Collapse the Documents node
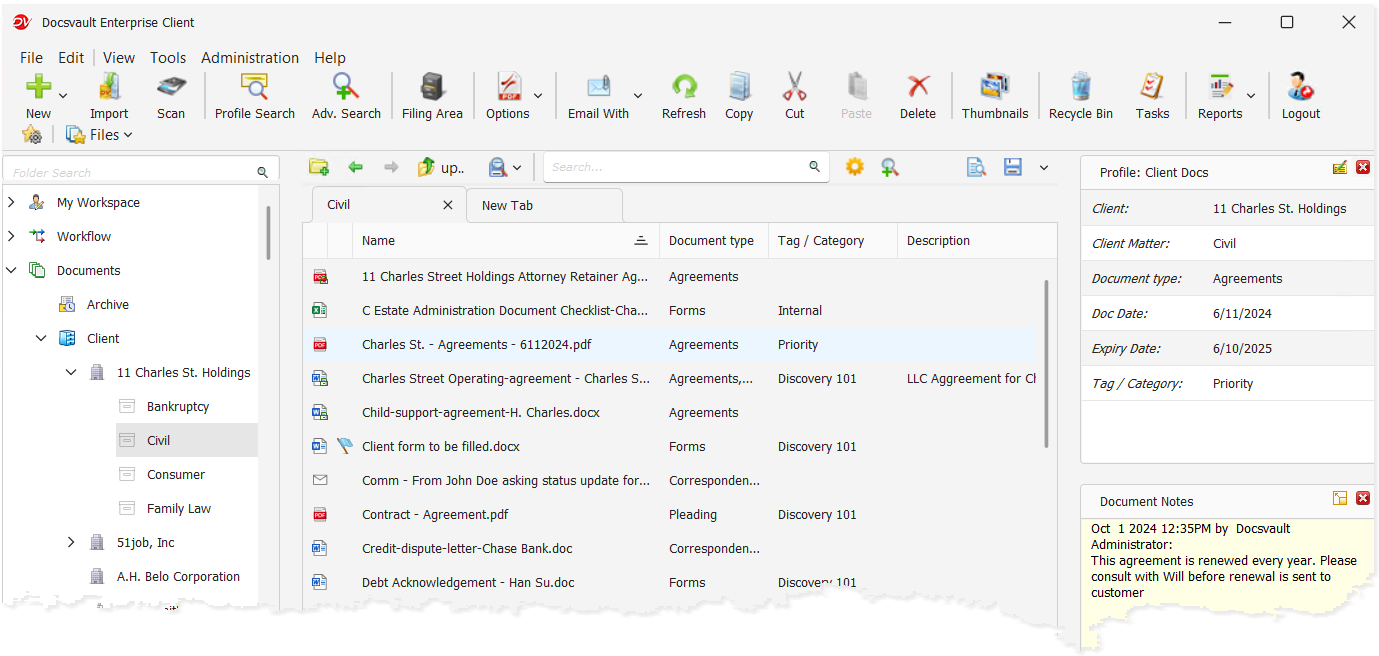The width and height of the screenshot is (1379, 656). click(x=11, y=270)
